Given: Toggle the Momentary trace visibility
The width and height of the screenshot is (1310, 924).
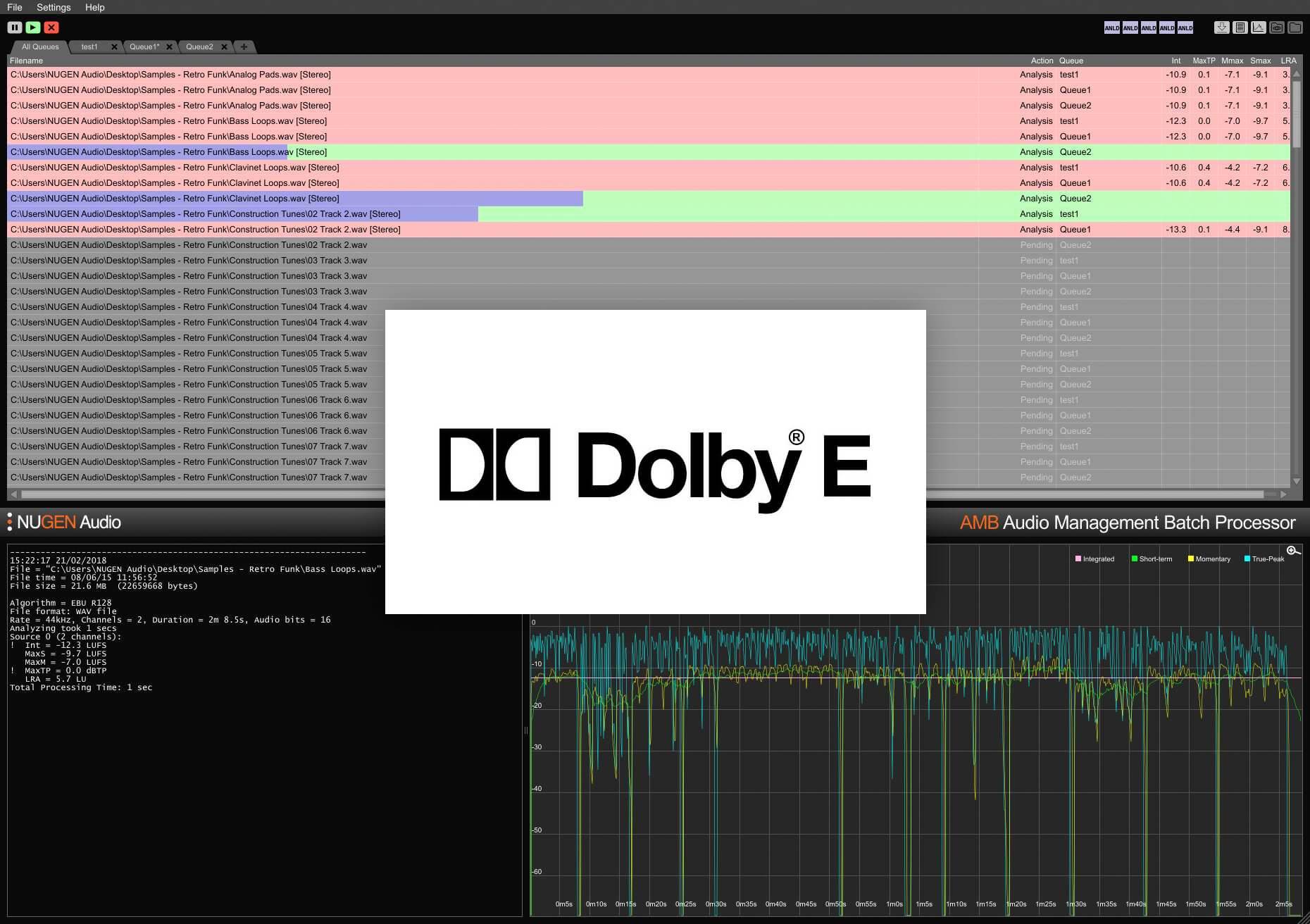Looking at the screenshot, I should (1211, 558).
